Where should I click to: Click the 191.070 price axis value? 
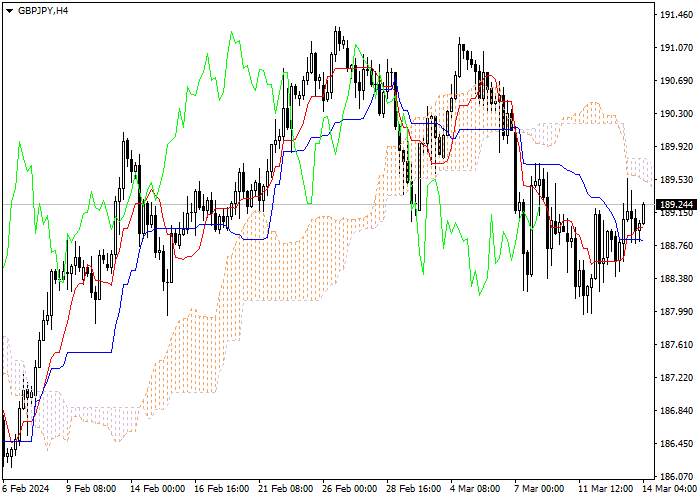pos(676,48)
